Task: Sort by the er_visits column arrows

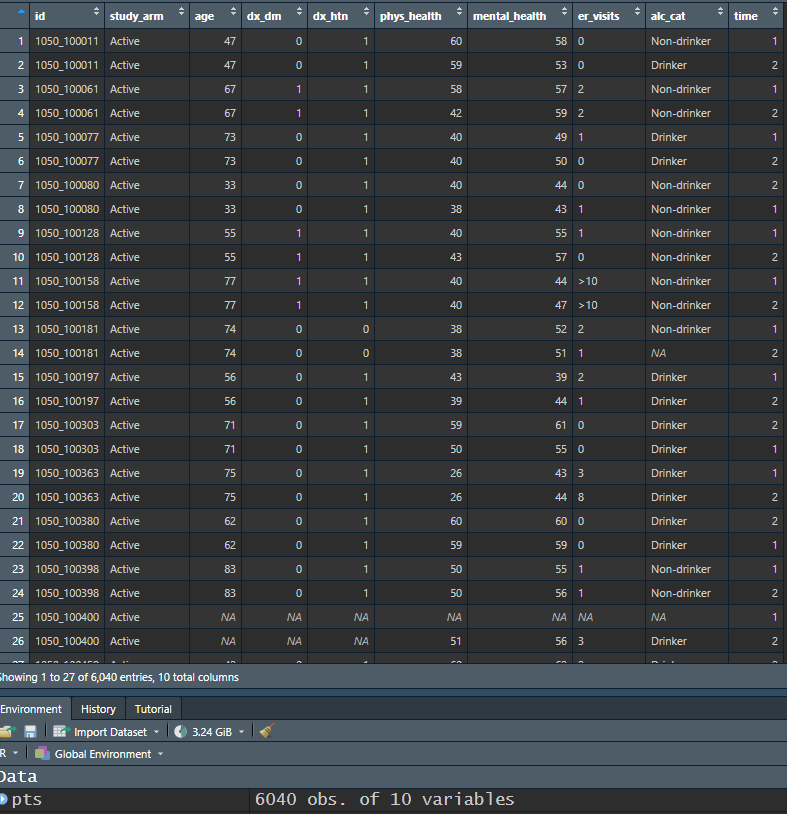Action: tap(637, 11)
